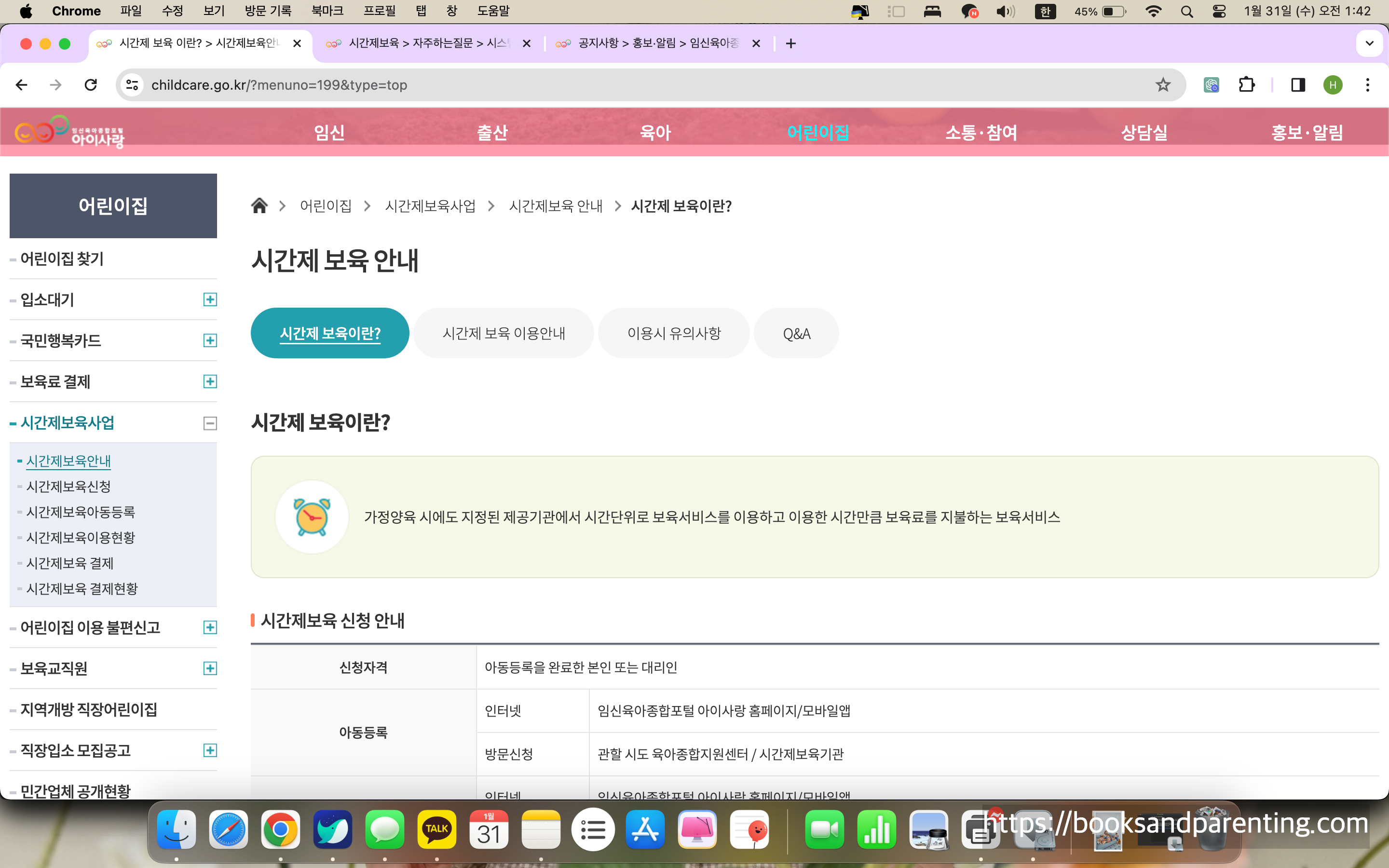Screen dimensions: 1389x868
Task: Reload the page using the refresh icon
Action: coord(91,85)
